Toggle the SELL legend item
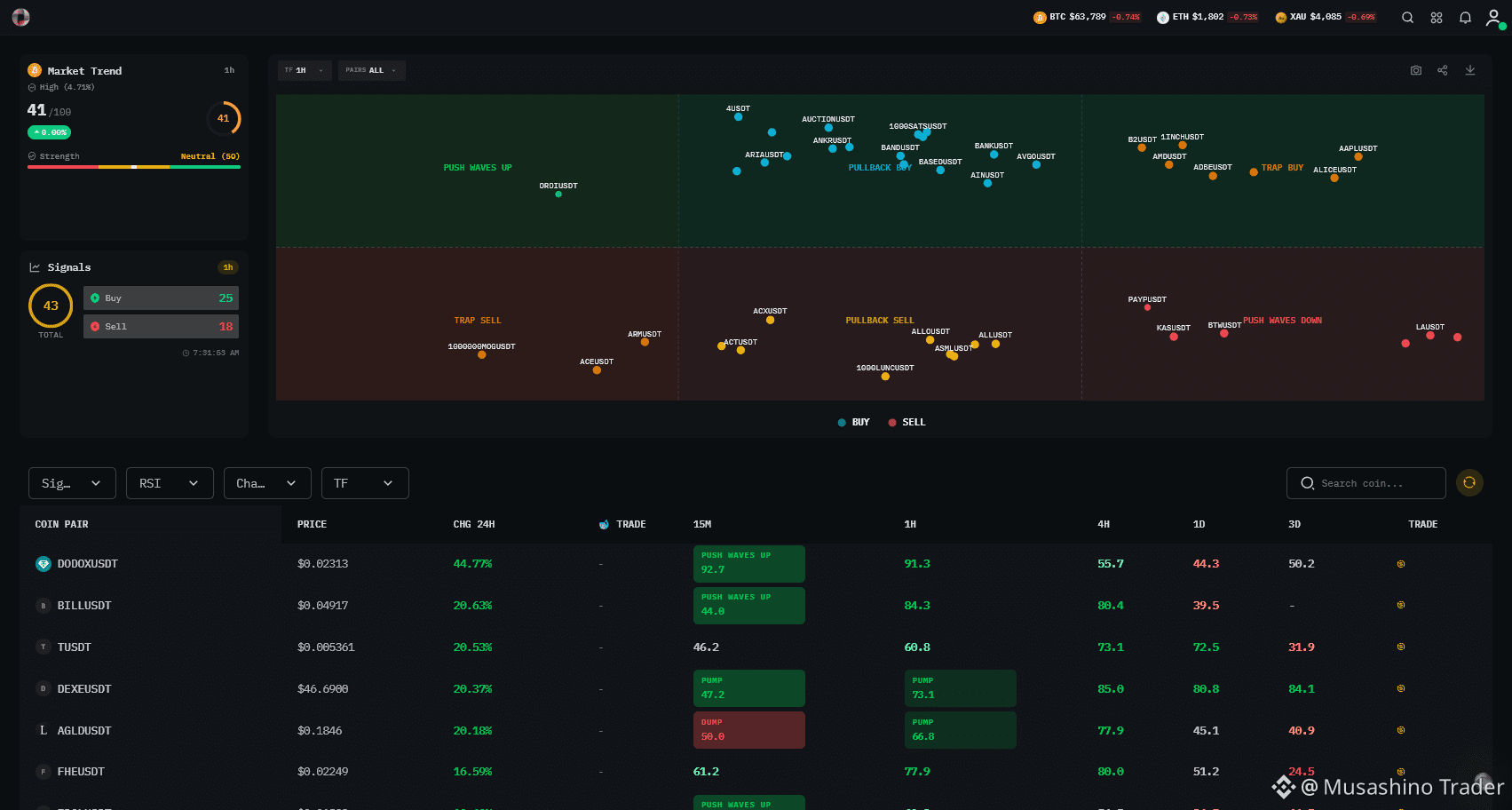This screenshot has width=1512, height=810. pos(906,423)
